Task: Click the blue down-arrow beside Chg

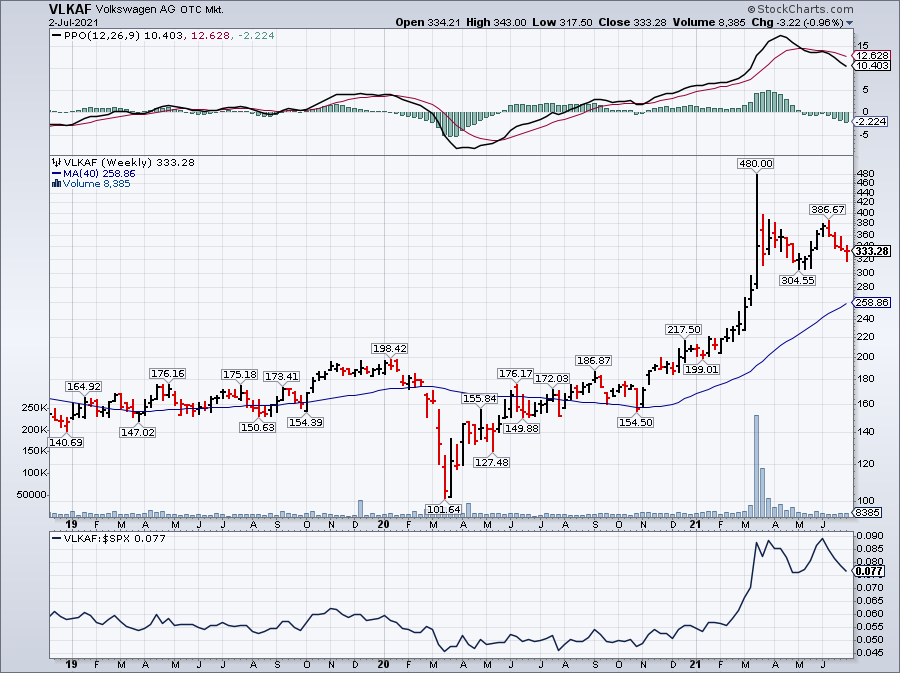Action: [850, 22]
